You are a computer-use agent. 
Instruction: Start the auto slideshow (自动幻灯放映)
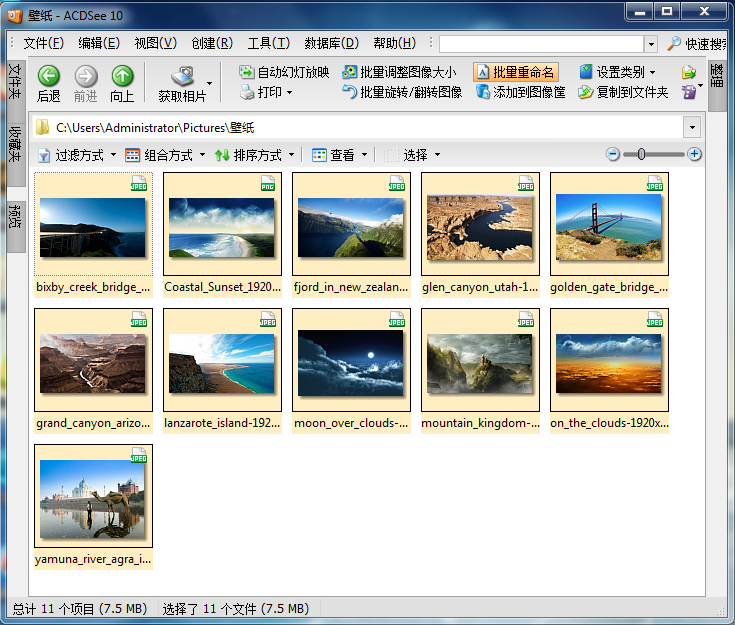click(x=284, y=72)
